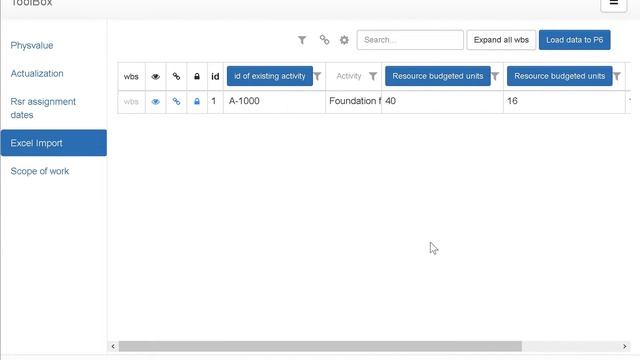Click the scrollbar left arrow
The height and width of the screenshot is (360, 640).
pos(113,346)
